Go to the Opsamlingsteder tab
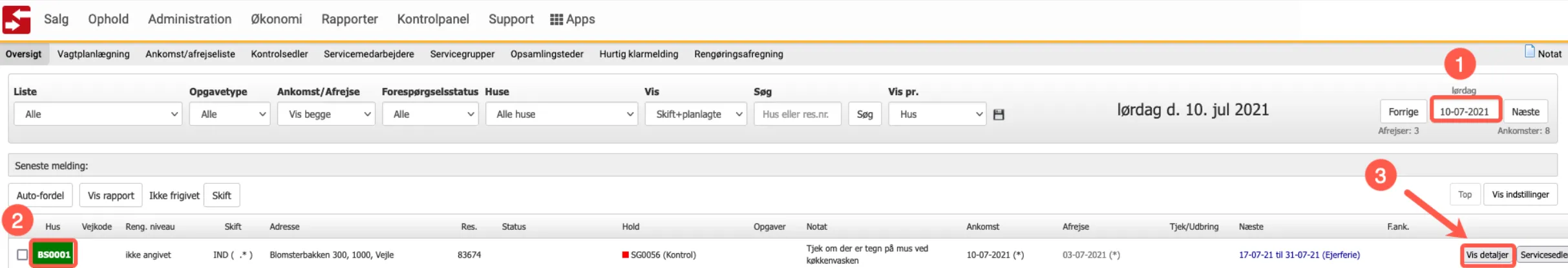Image resolution: width=1568 pixels, height=268 pixels. pyautogui.click(x=547, y=54)
